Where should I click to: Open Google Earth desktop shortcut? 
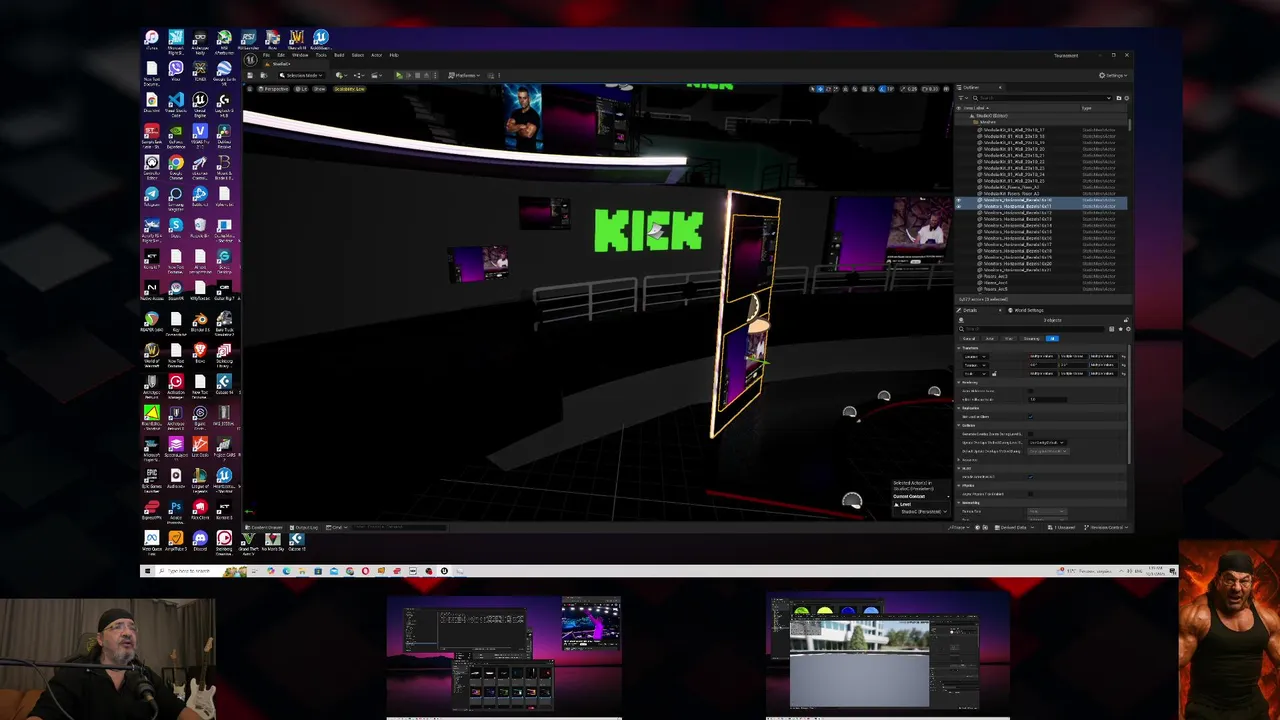pos(224,70)
